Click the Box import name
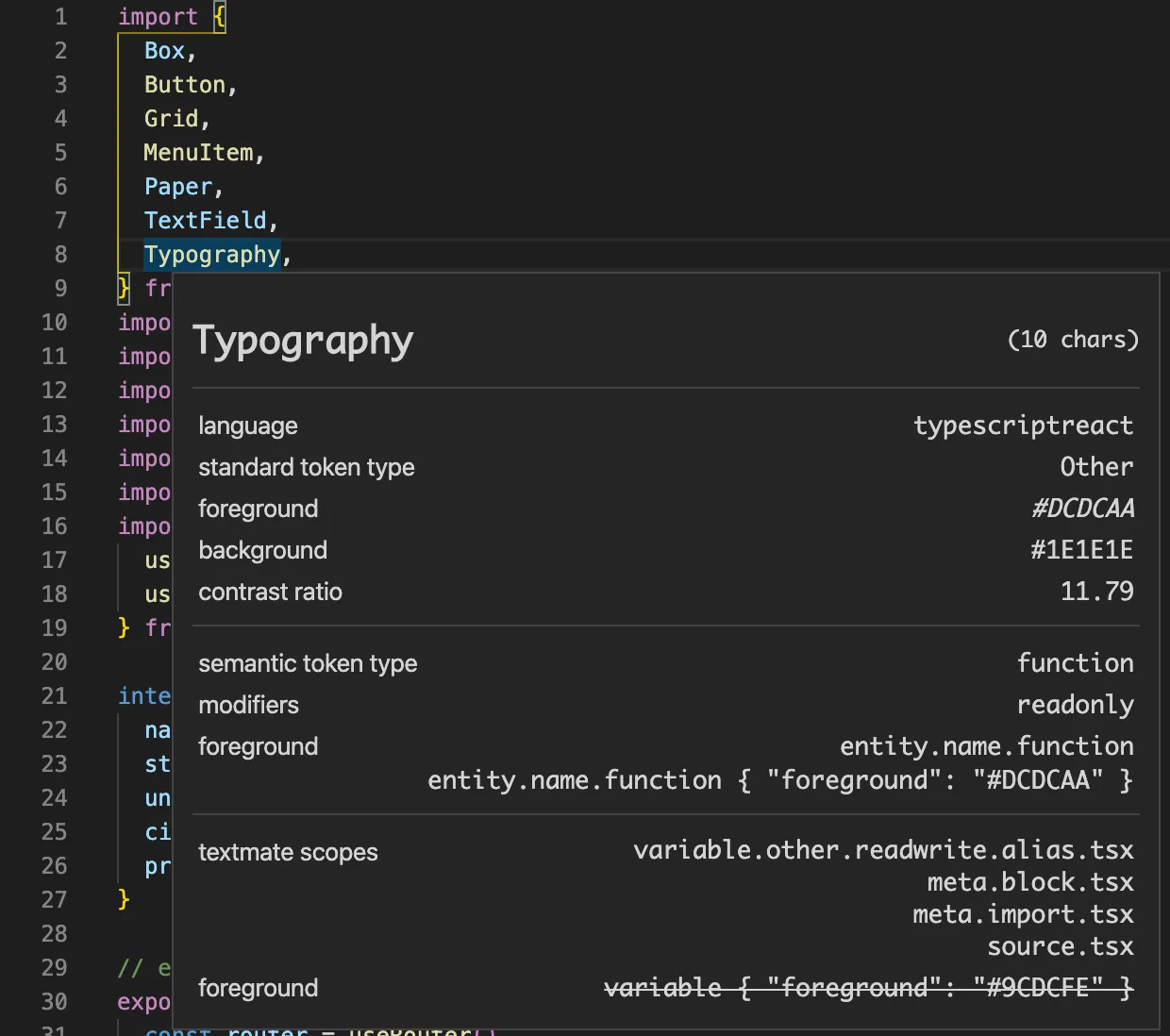This screenshot has height=1036, width=1170. [x=164, y=51]
